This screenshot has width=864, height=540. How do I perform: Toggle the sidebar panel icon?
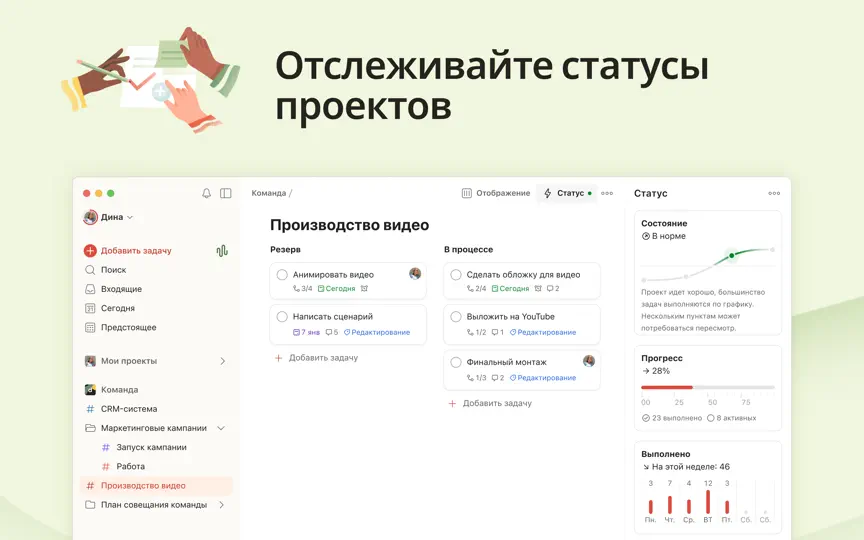tap(225, 193)
